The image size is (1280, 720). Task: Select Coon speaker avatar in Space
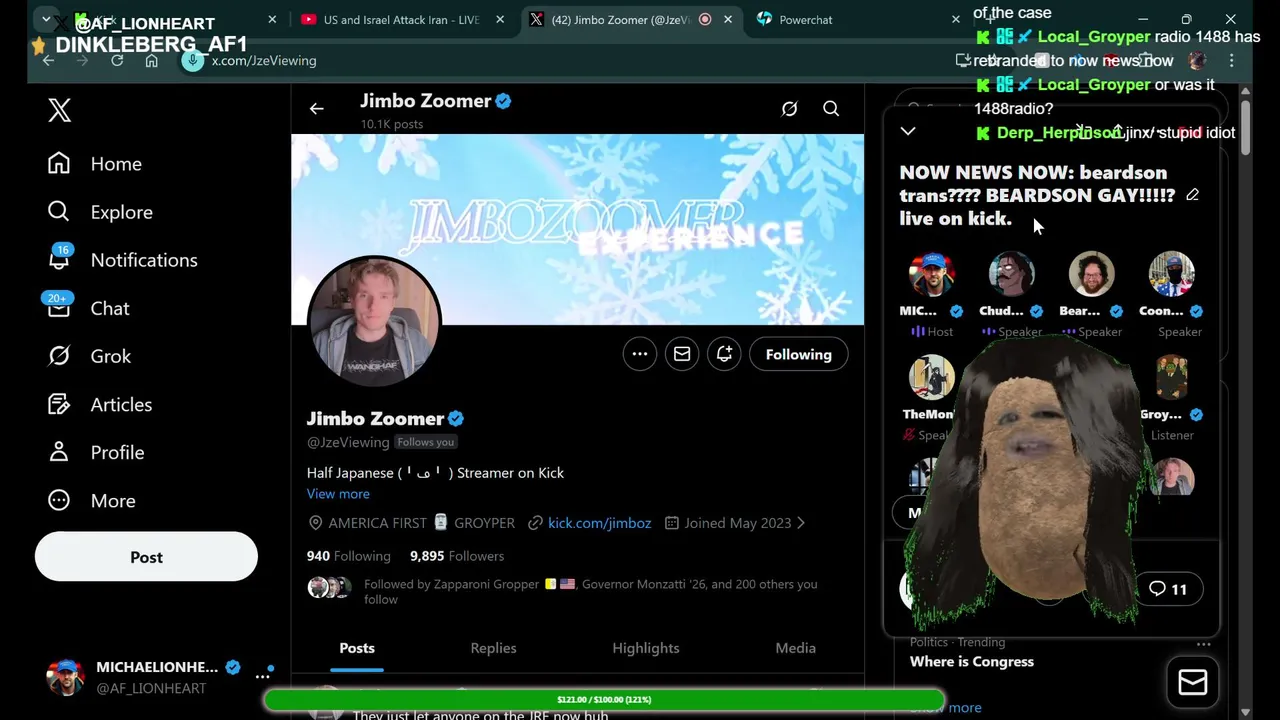point(1171,275)
